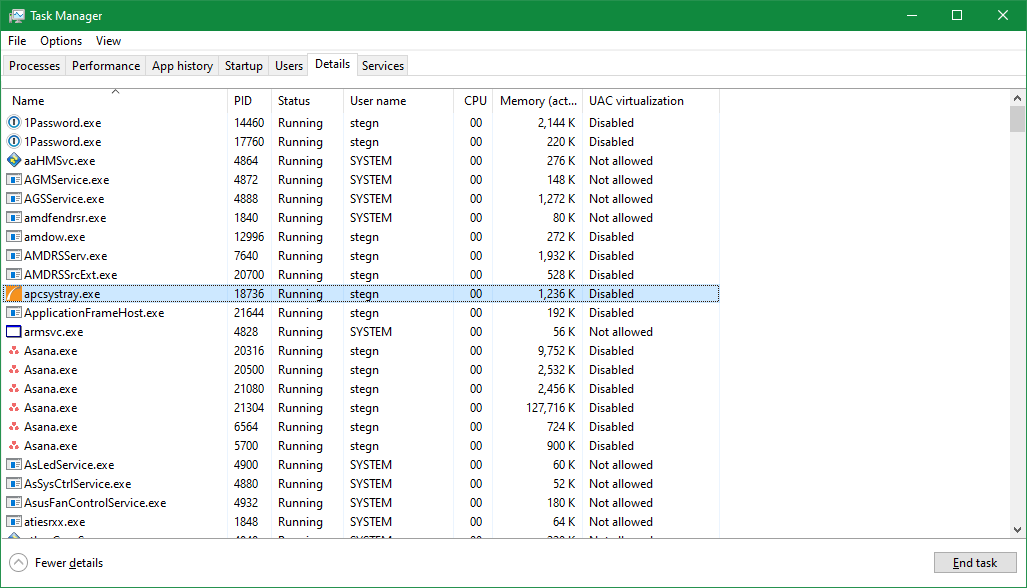Click the scrollbar up arrow

coord(1017,97)
